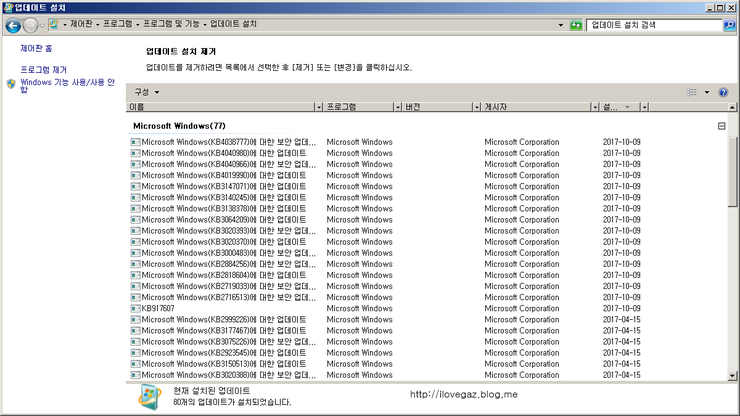Viewport: 740px width, 416px height.
Task: Click the icon of update KB3140245
Action: click(x=135, y=197)
